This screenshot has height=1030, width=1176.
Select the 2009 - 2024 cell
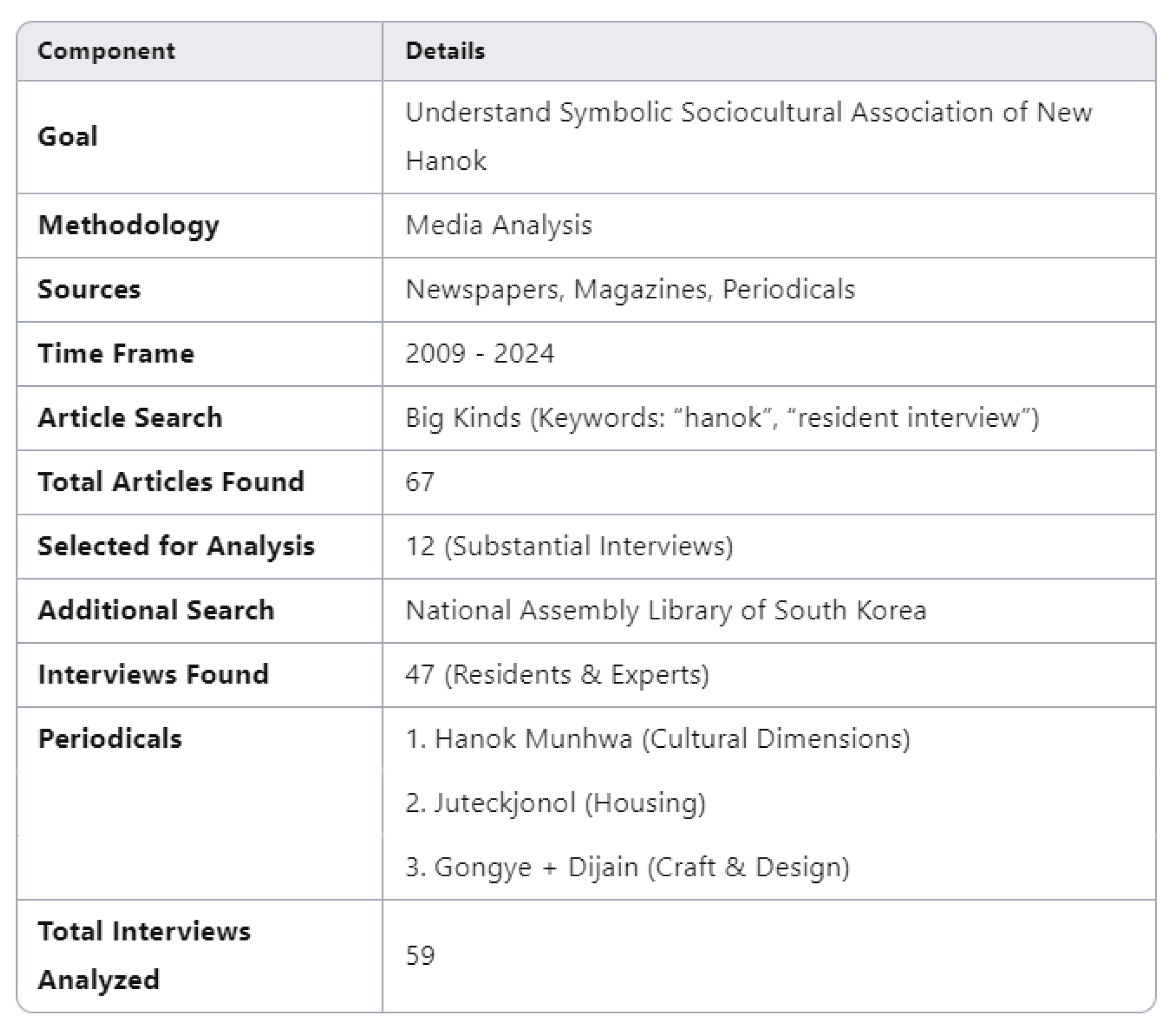(x=480, y=354)
